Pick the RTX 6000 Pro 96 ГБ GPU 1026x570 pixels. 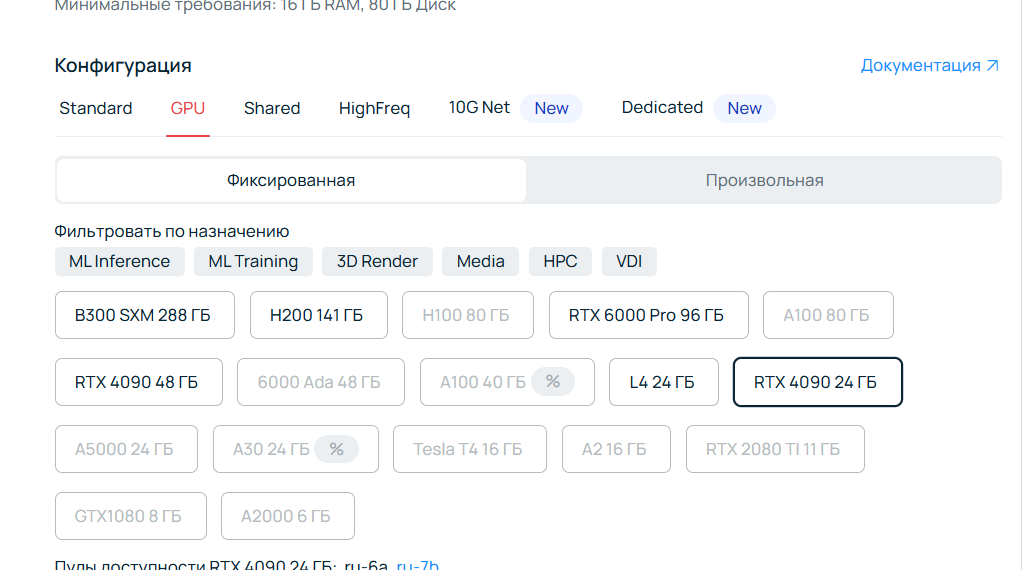tap(648, 315)
